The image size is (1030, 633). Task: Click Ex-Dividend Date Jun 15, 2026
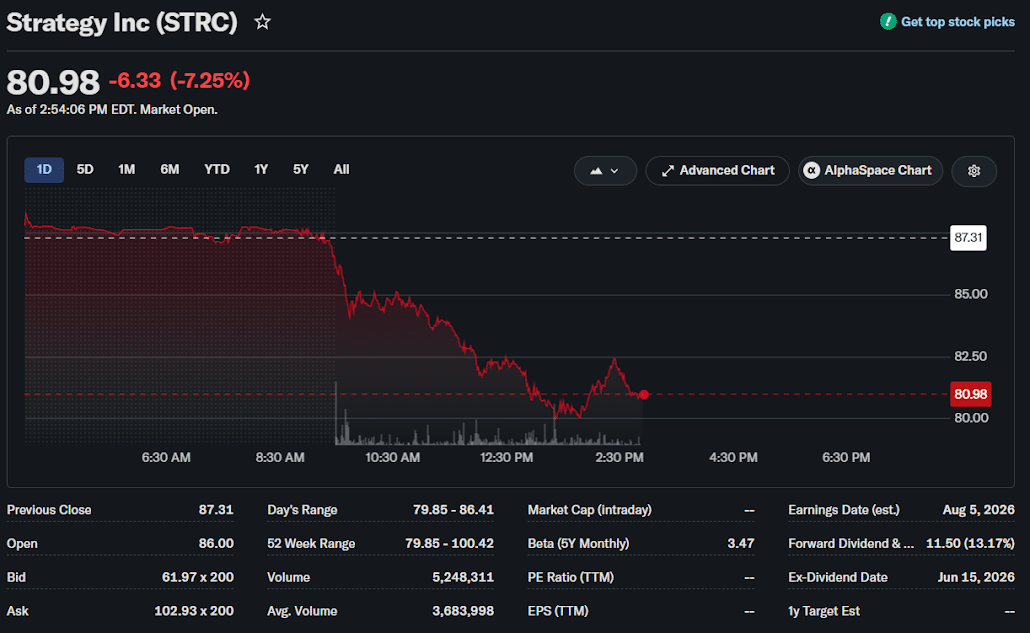click(x=976, y=577)
